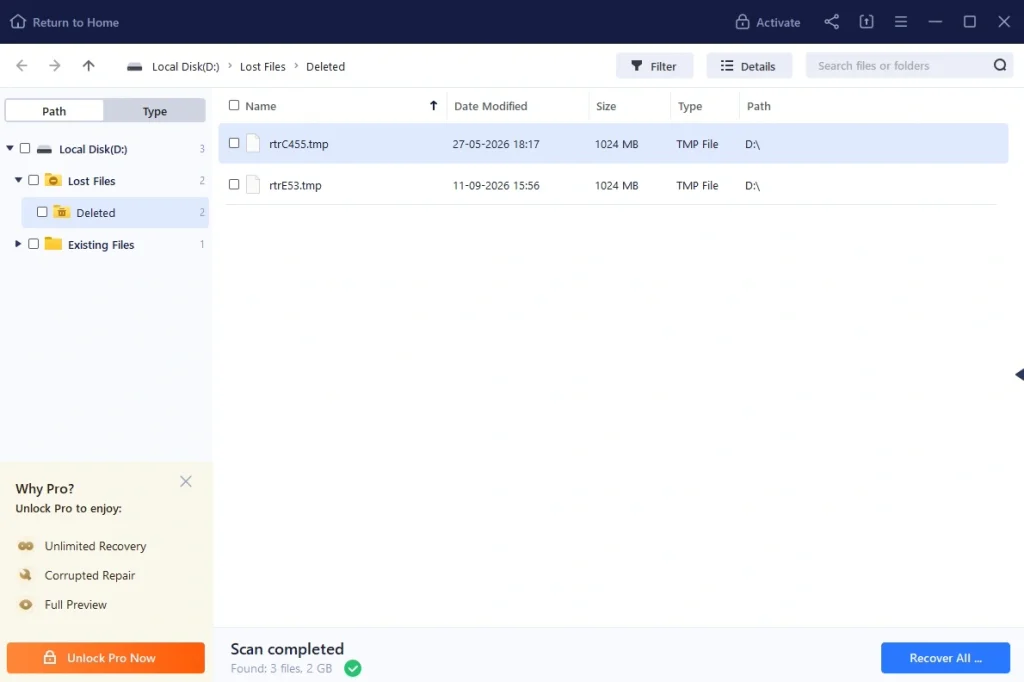Screen dimensions: 1024x682
Task: Click Local Disk(D:) in the breadcrumb
Action: [185, 67]
